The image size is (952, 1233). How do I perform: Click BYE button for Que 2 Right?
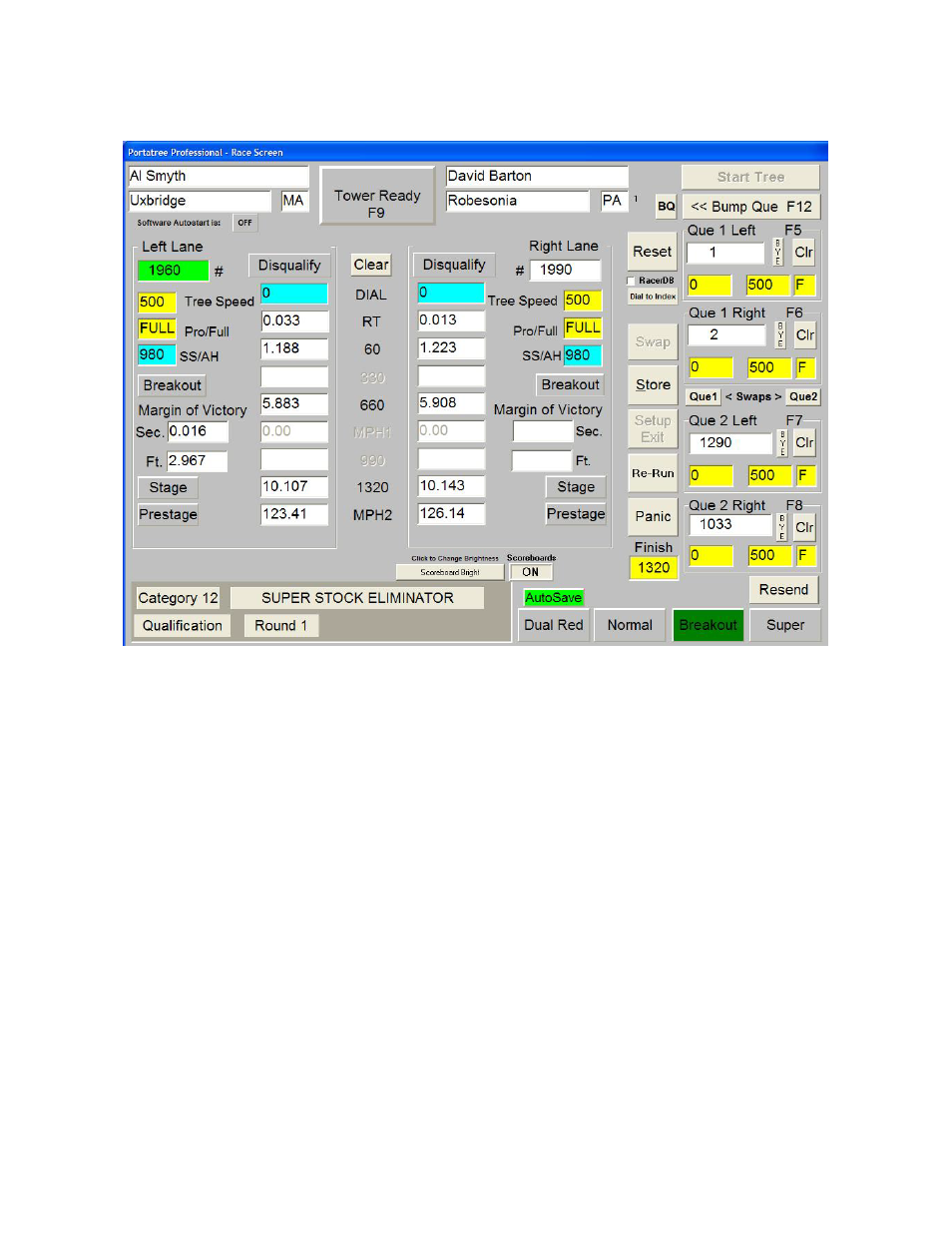coord(780,527)
